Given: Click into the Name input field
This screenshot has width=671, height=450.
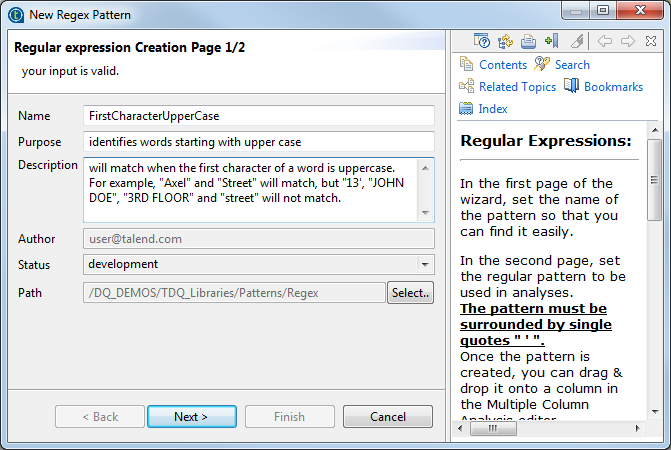Looking at the screenshot, I should pos(258,116).
